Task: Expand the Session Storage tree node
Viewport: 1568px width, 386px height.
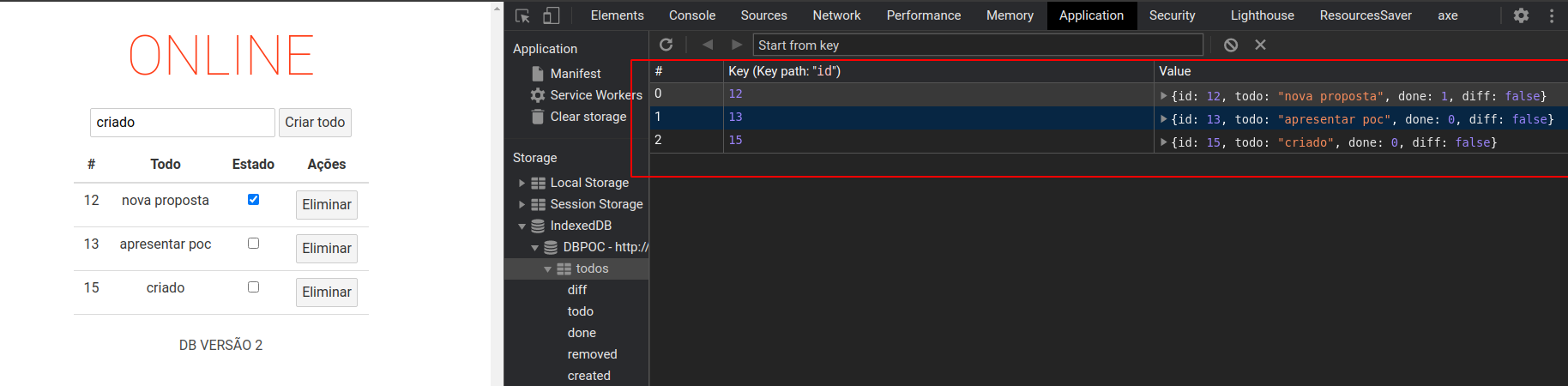Action: [x=522, y=204]
